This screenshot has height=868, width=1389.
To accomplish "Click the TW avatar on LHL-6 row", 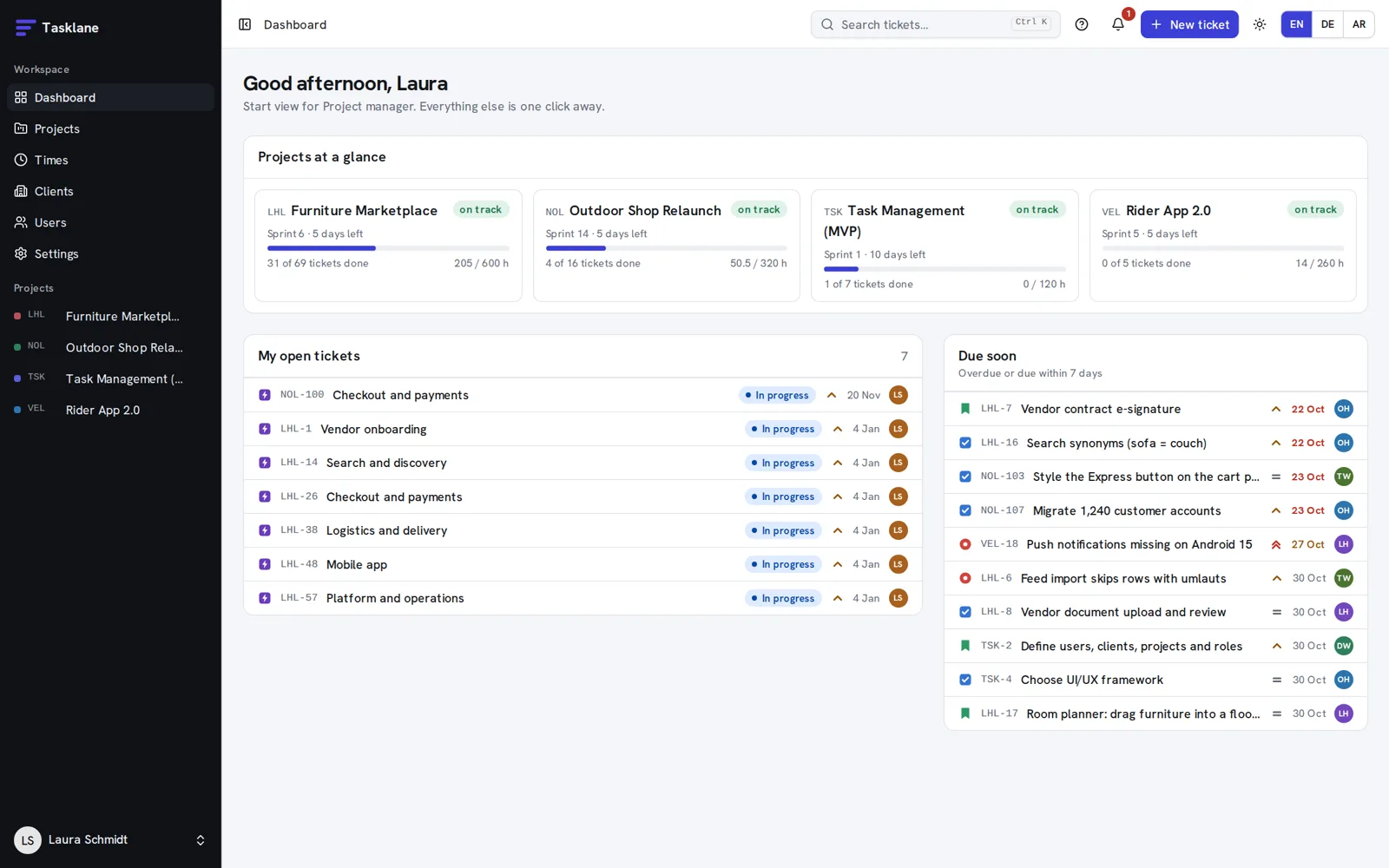I will [x=1344, y=578].
